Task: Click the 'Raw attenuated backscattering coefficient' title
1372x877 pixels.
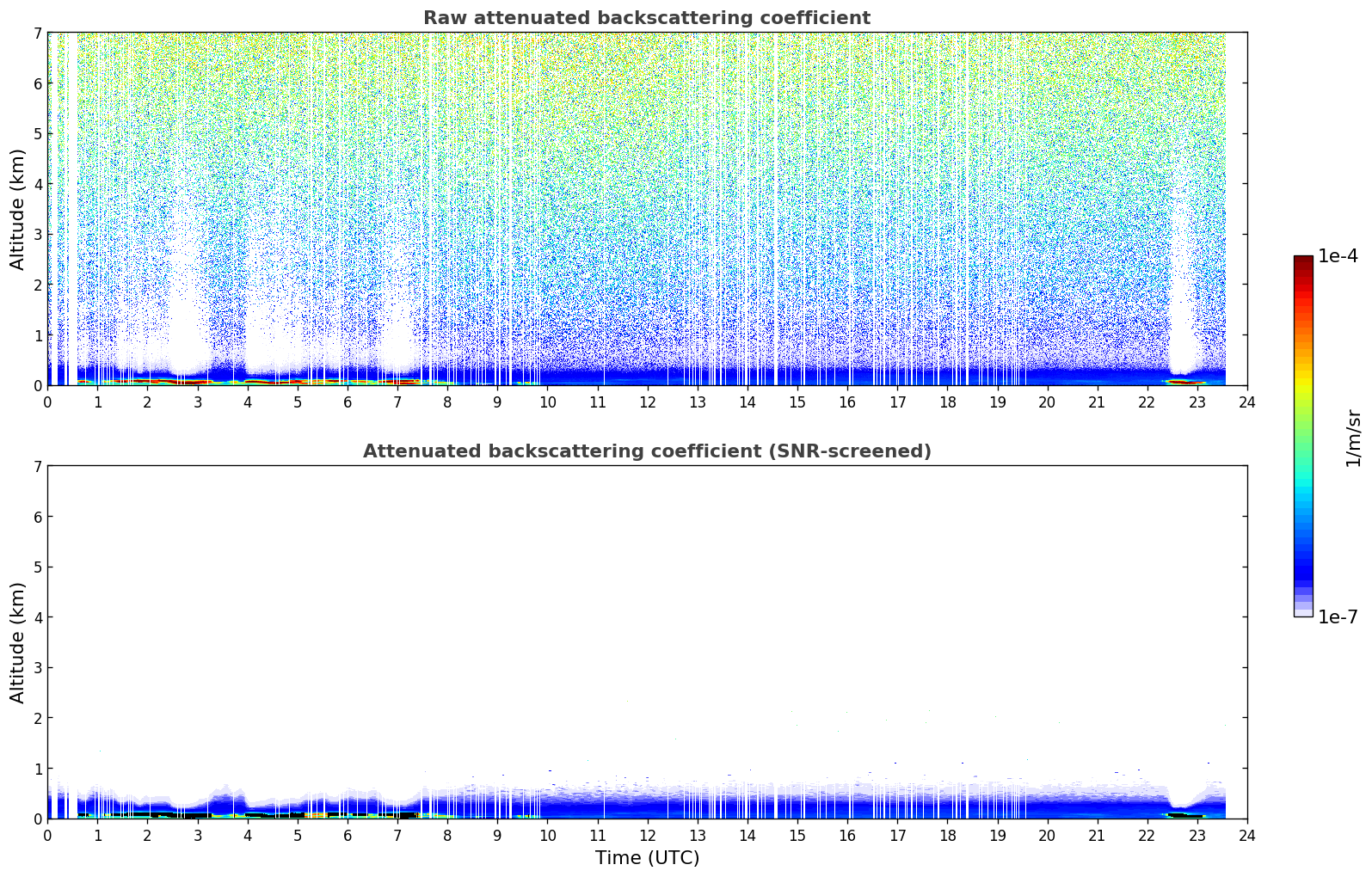Action: pos(646,18)
